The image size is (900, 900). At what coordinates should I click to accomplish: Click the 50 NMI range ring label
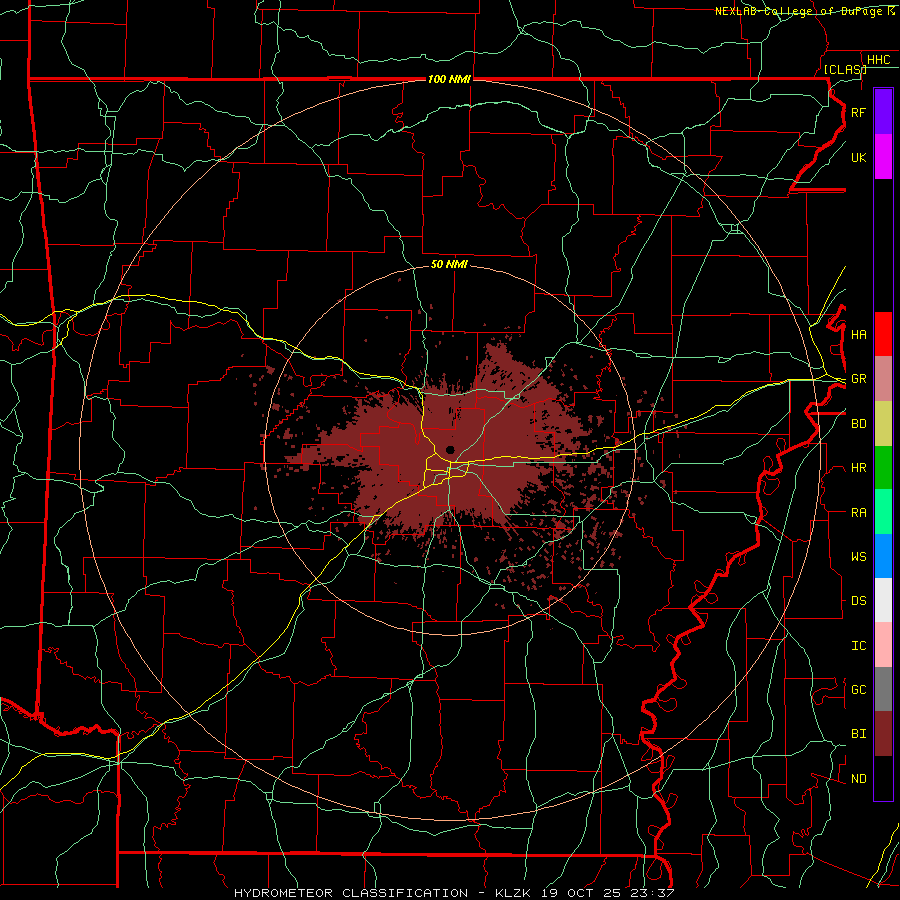coord(449,264)
